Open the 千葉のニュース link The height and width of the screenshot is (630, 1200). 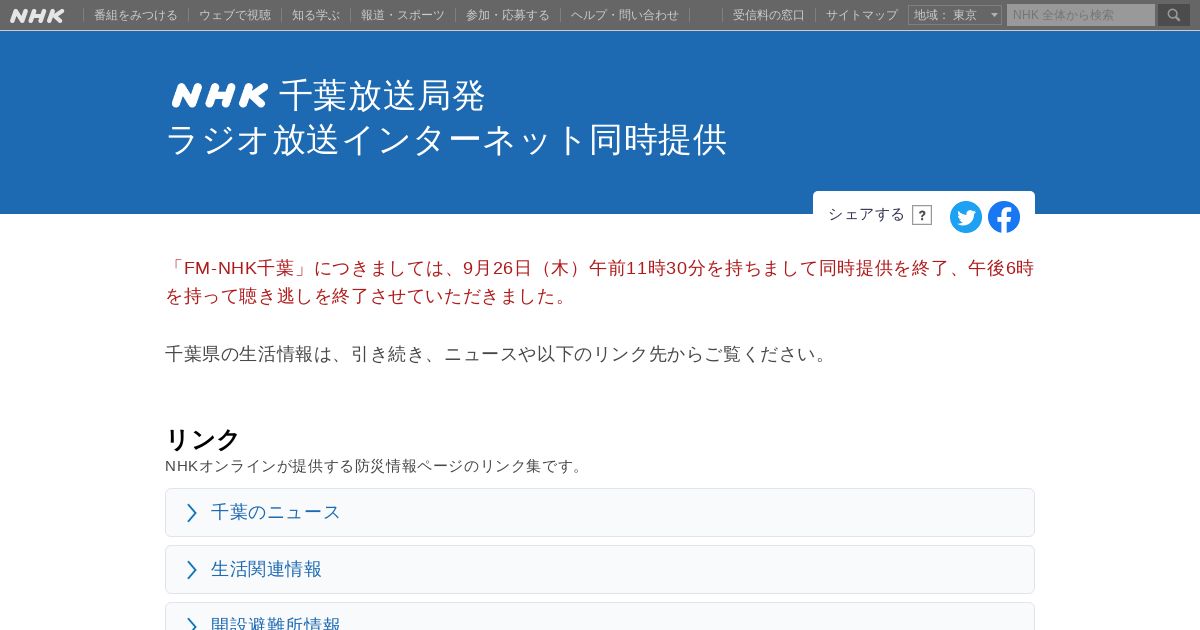pos(600,512)
